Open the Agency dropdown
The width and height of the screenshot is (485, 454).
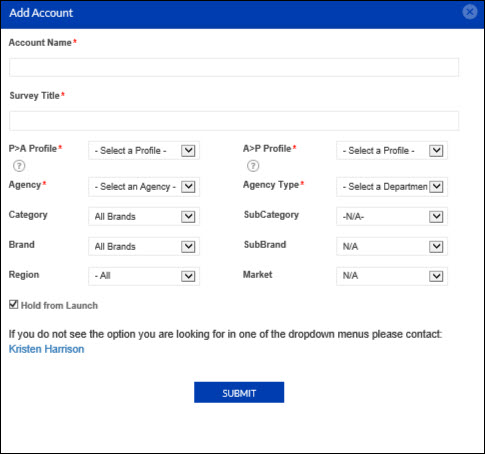click(x=144, y=187)
